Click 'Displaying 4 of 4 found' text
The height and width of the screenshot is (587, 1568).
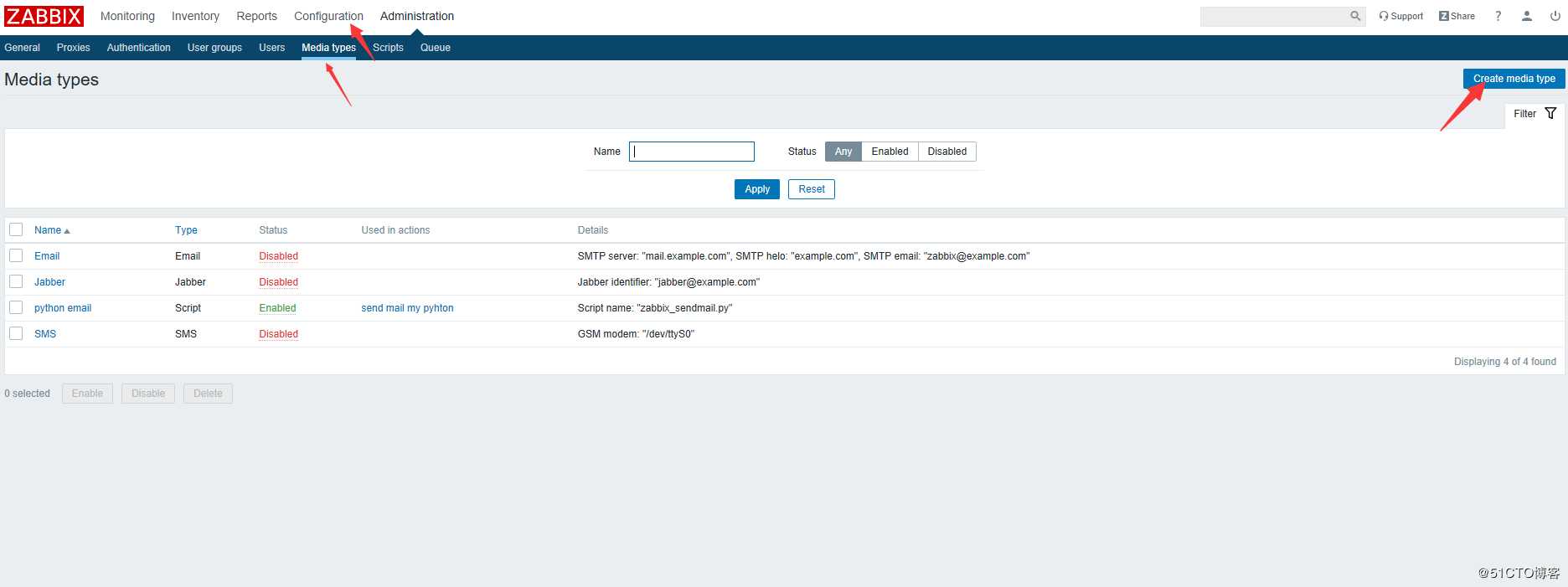pyautogui.click(x=1504, y=362)
